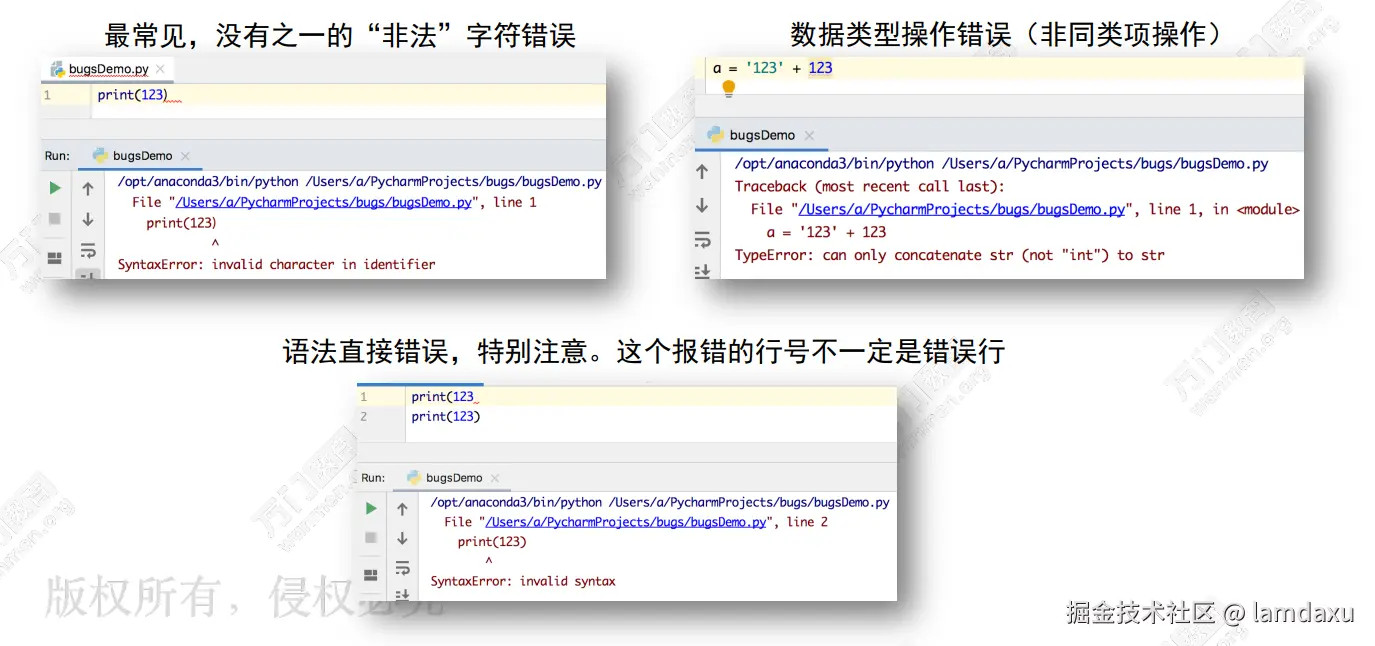The height and width of the screenshot is (646, 1375).
Task: Toggle soft-wrap icon in the invalid character panel
Action: [x=88, y=250]
